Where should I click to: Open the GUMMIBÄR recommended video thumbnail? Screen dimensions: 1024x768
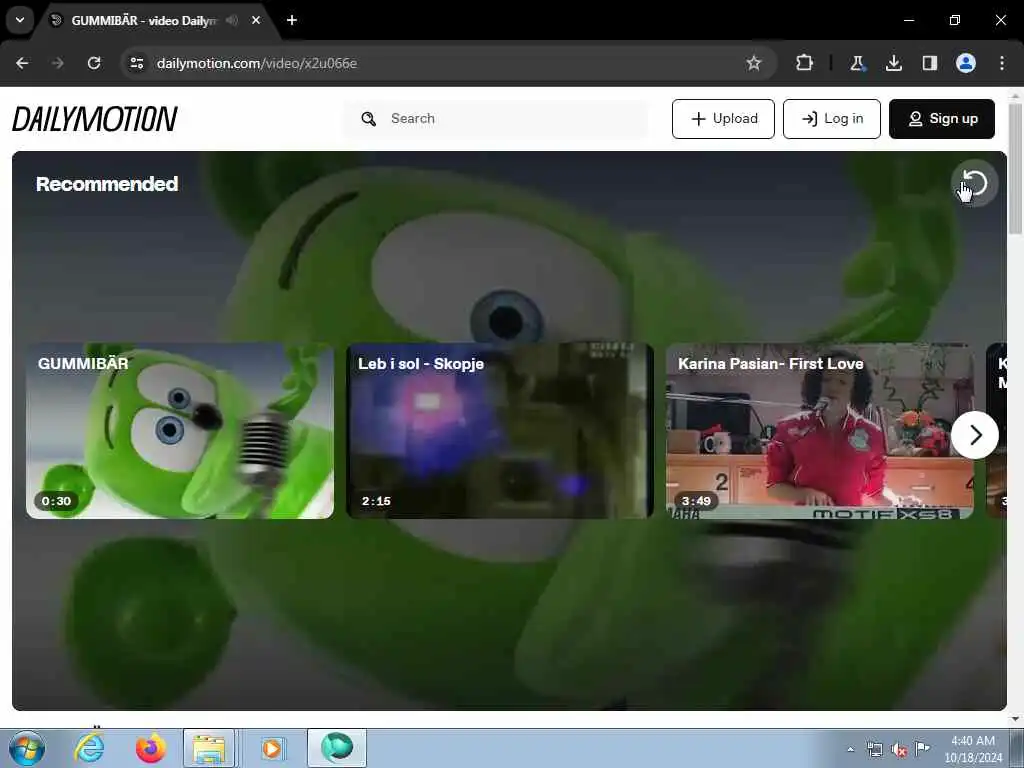tap(180, 431)
